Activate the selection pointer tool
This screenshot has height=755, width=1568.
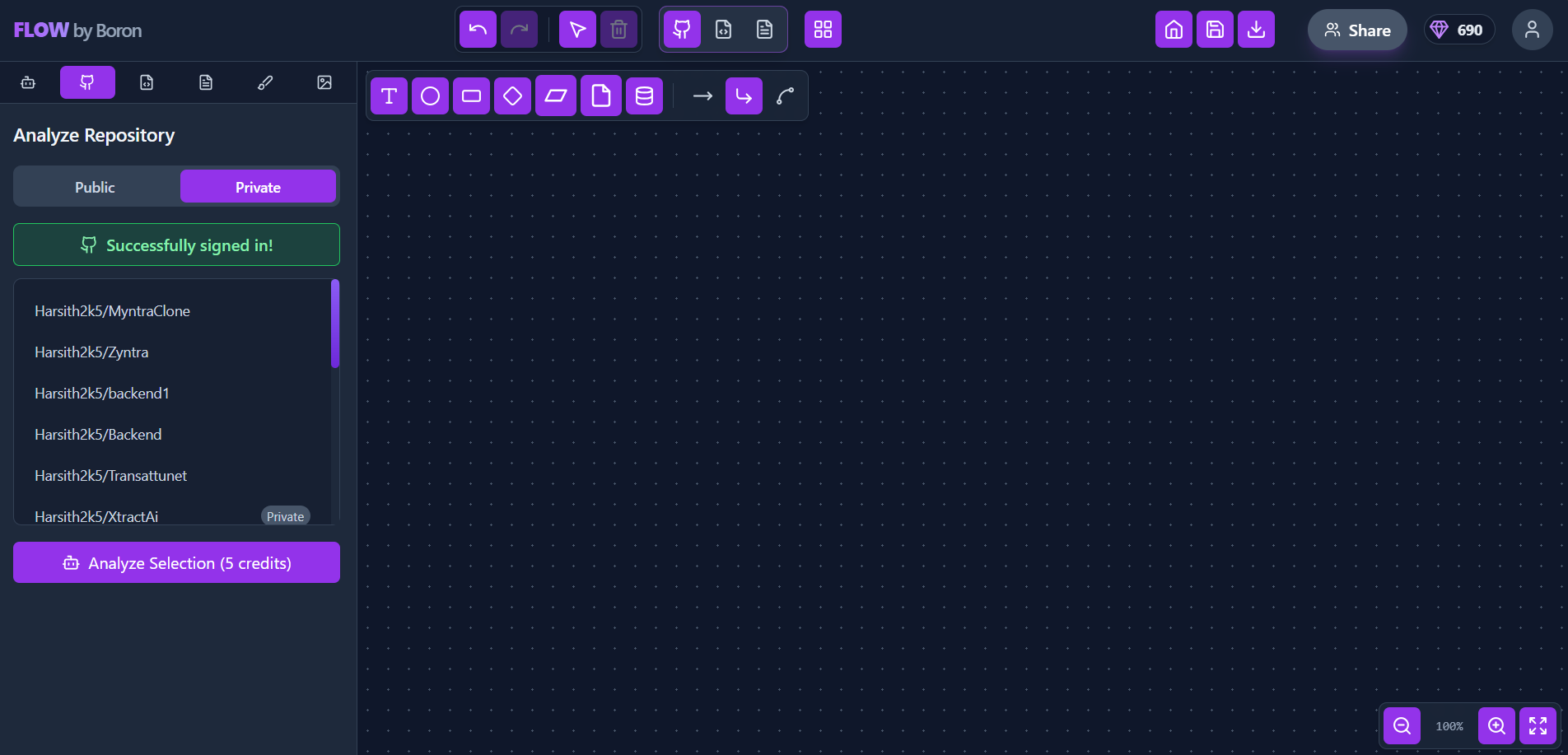point(577,29)
